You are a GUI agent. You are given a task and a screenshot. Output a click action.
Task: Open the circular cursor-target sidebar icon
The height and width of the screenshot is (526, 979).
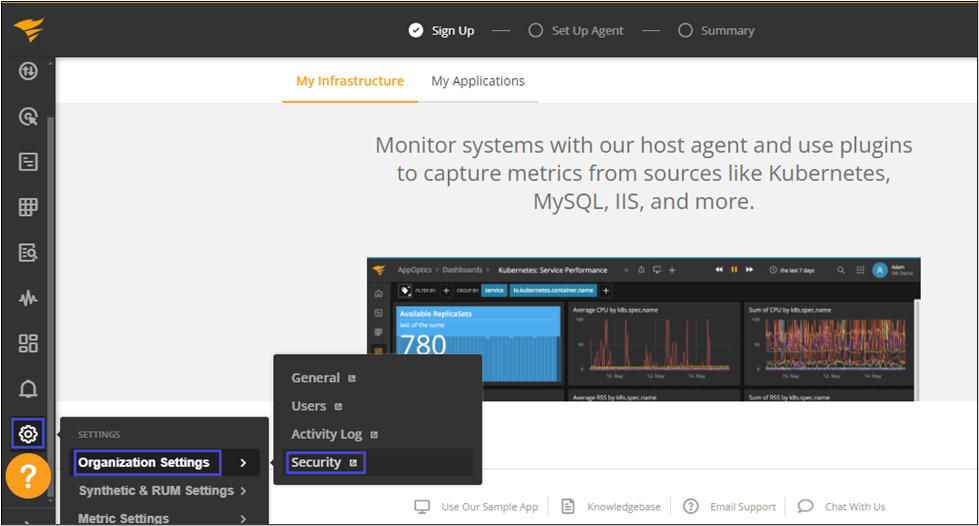coord(28,116)
